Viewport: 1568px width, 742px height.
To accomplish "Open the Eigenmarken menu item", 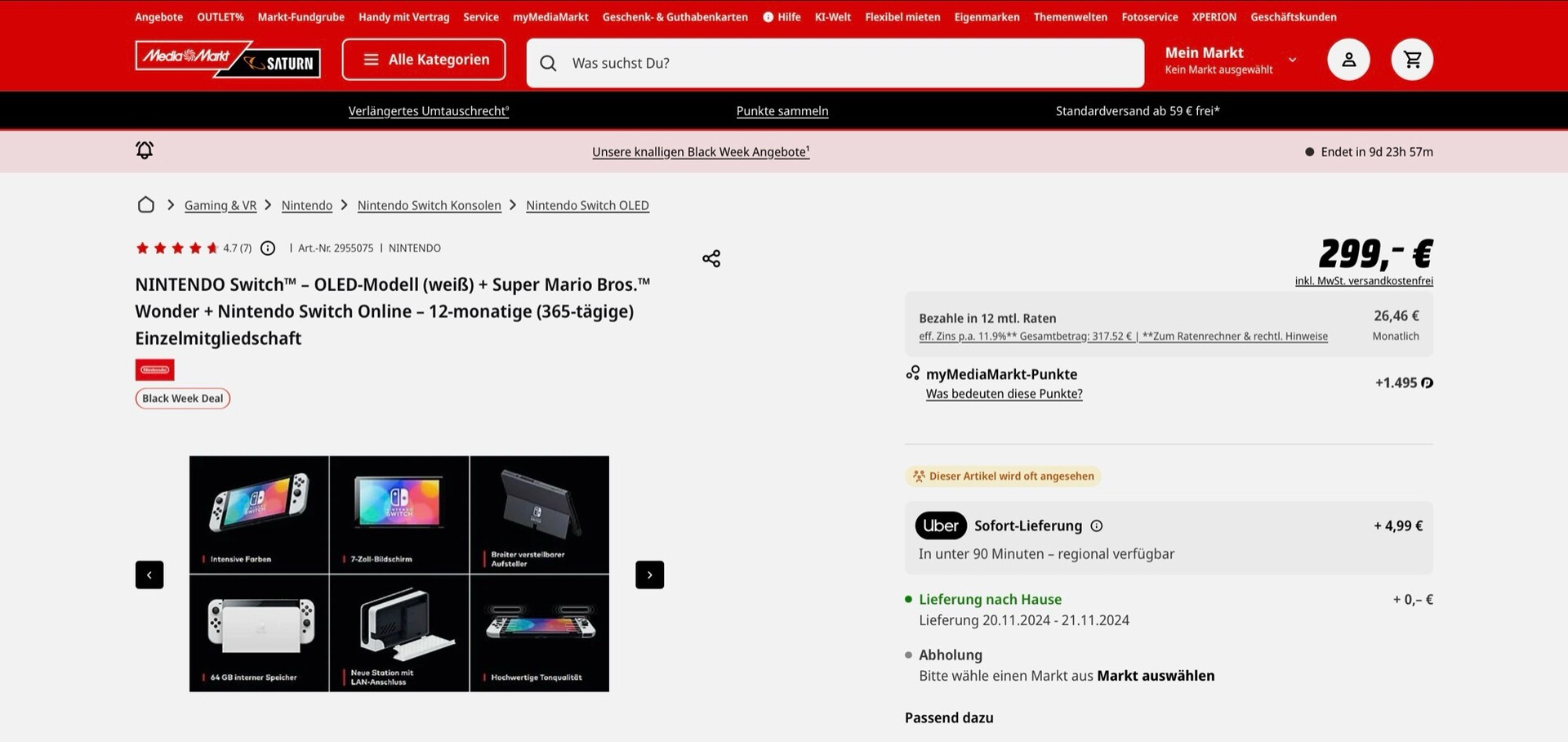I will [x=987, y=17].
